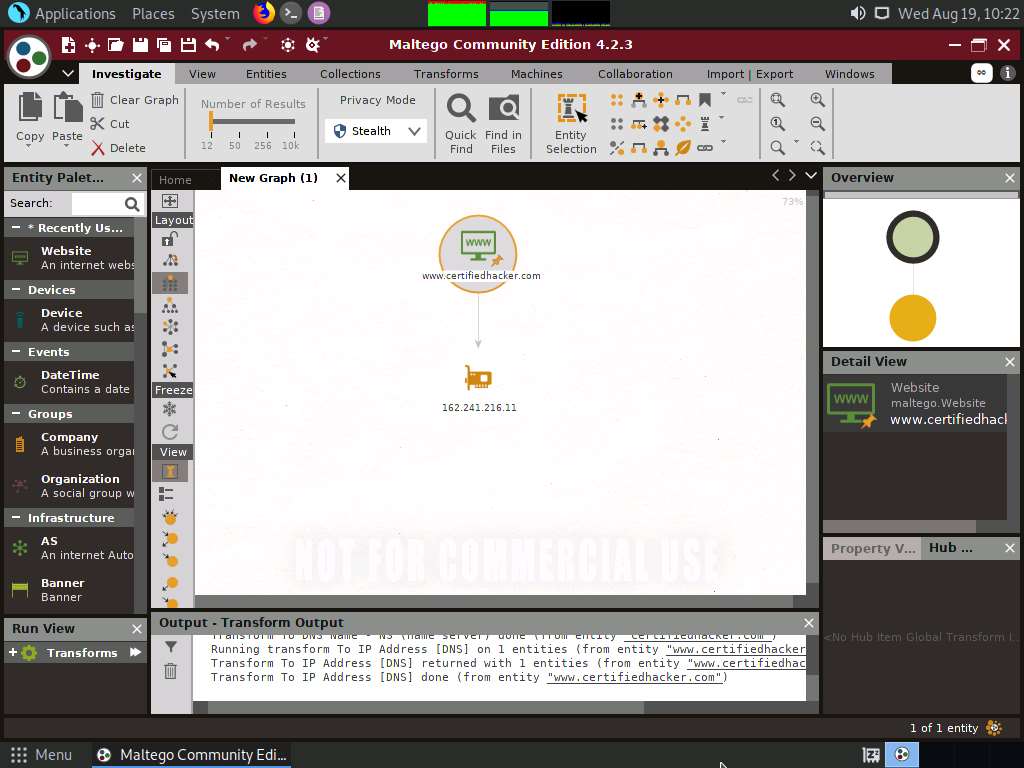Activate the Entity Selection tool
Screen dimensions: 1024x768
click(571, 124)
